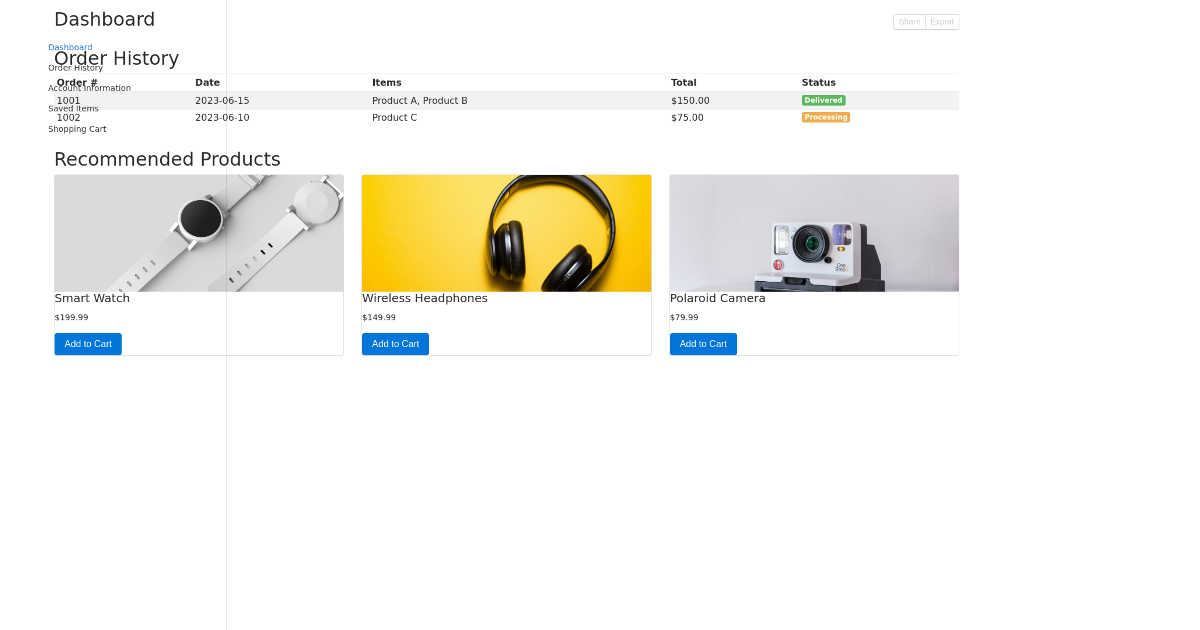Click the Polaroid Camera product image
The height and width of the screenshot is (630, 1200).
pos(813,232)
